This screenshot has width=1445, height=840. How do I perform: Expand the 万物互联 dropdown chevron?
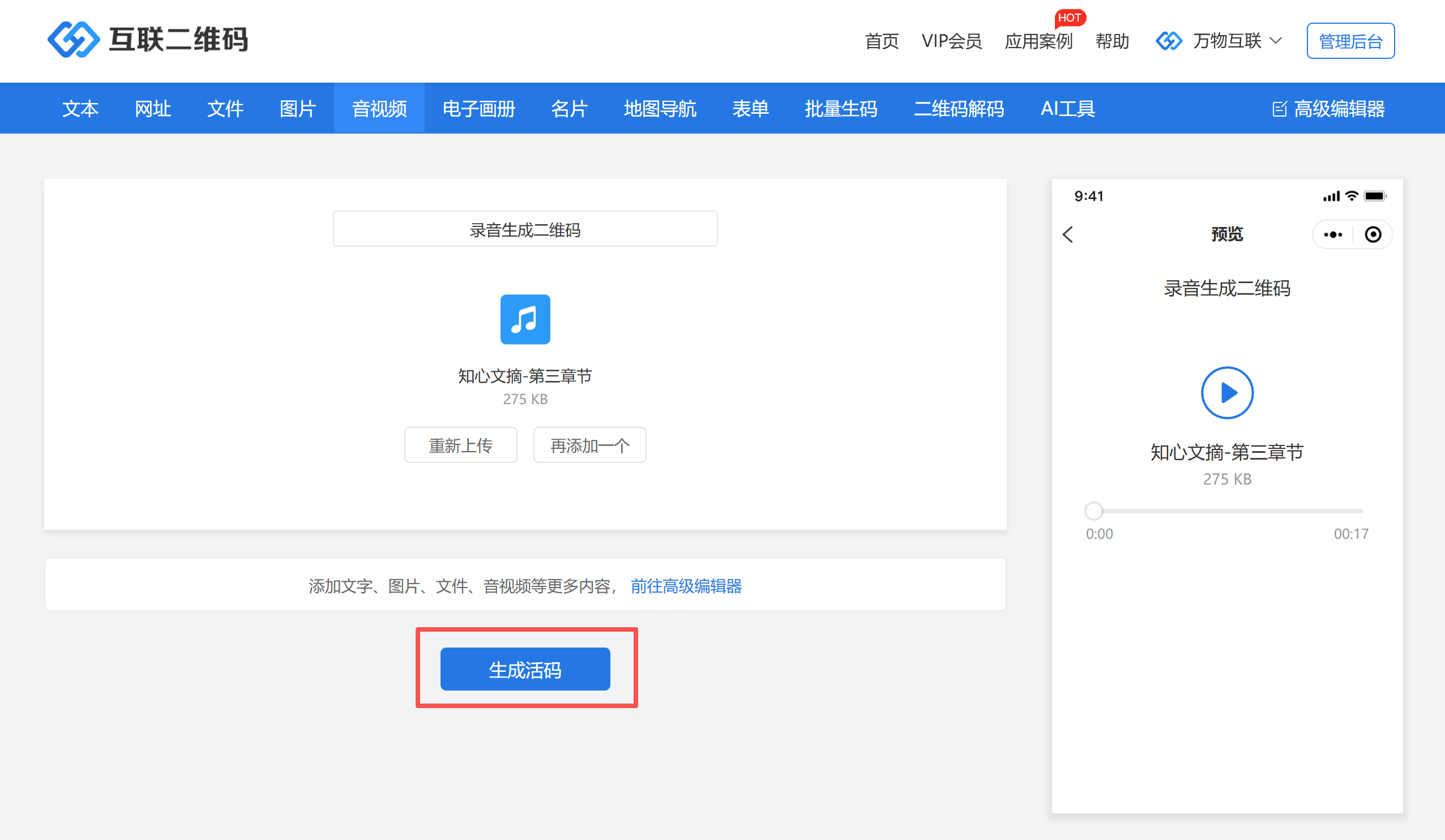(x=1276, y=41)
